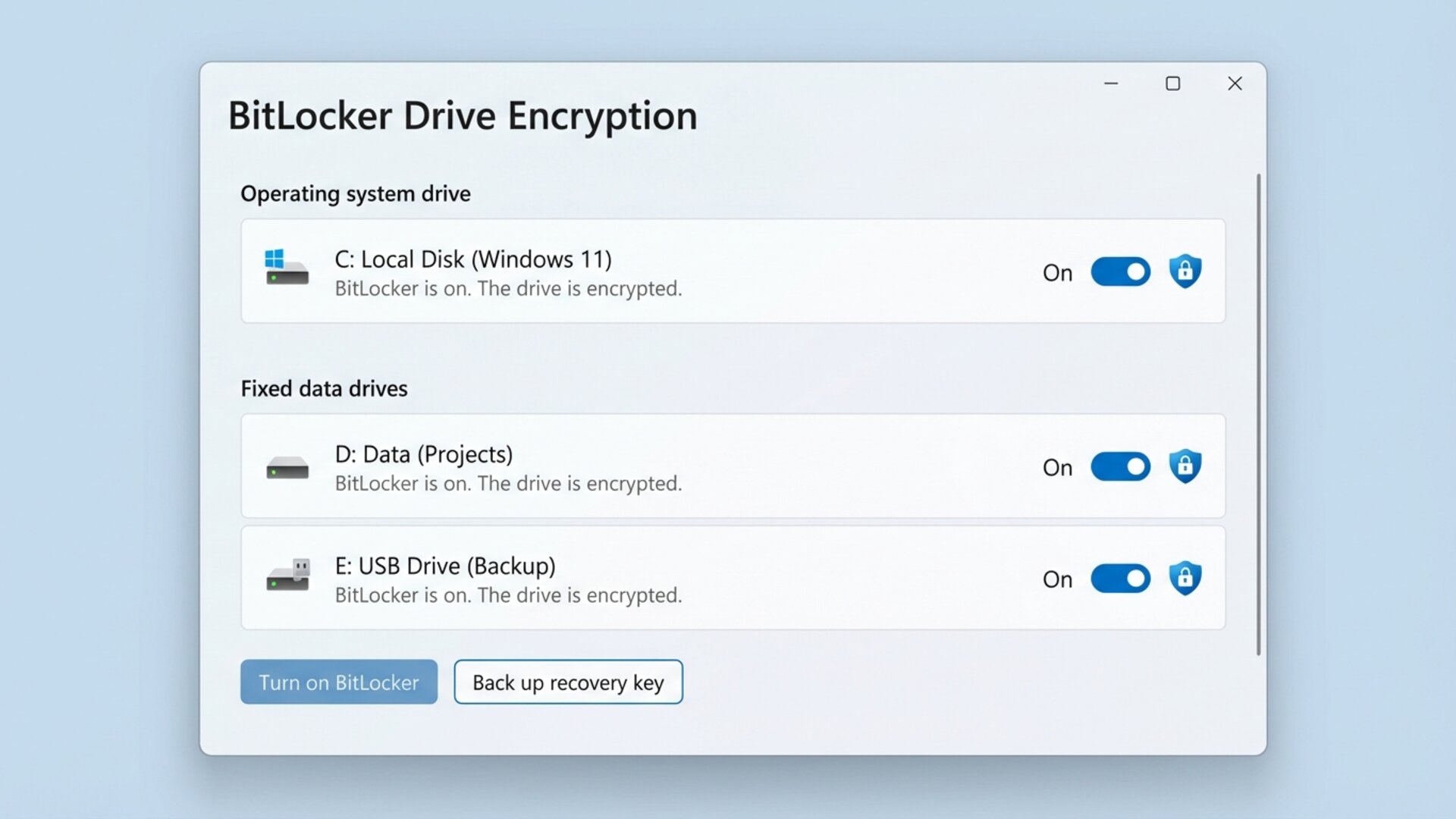Viewport: 1456px width, 819px height.
Task: Click the Fixed data drives section heading
Action: click(x=324, y=388)
